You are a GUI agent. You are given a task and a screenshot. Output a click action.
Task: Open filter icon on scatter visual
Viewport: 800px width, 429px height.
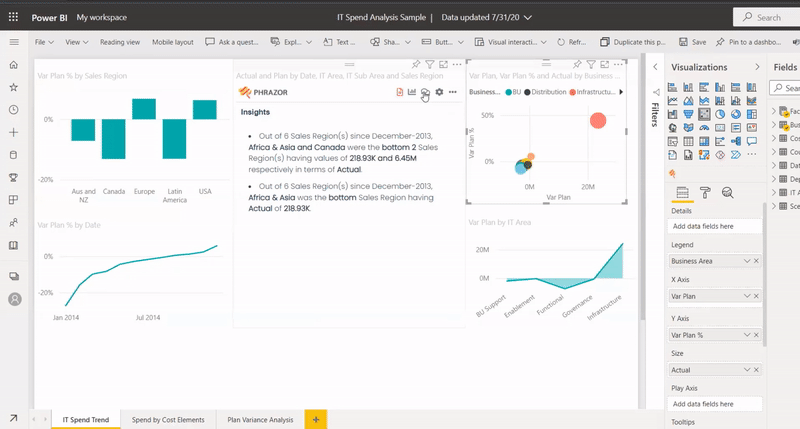591,64
